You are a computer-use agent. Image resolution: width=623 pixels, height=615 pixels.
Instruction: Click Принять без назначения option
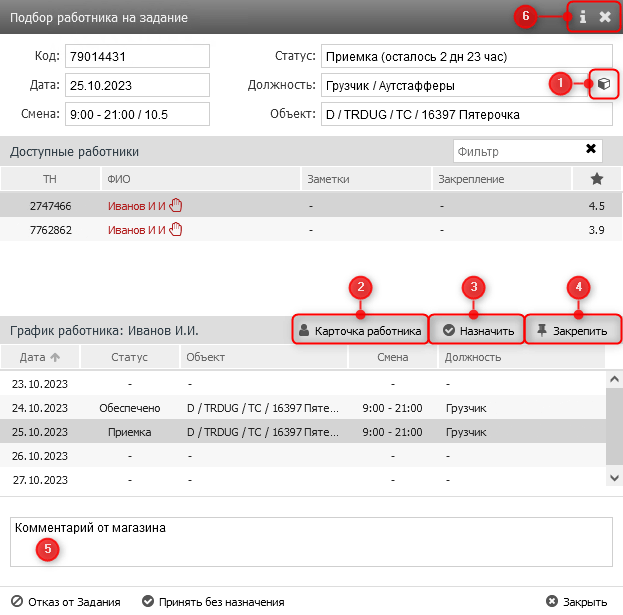pos(213,602)
